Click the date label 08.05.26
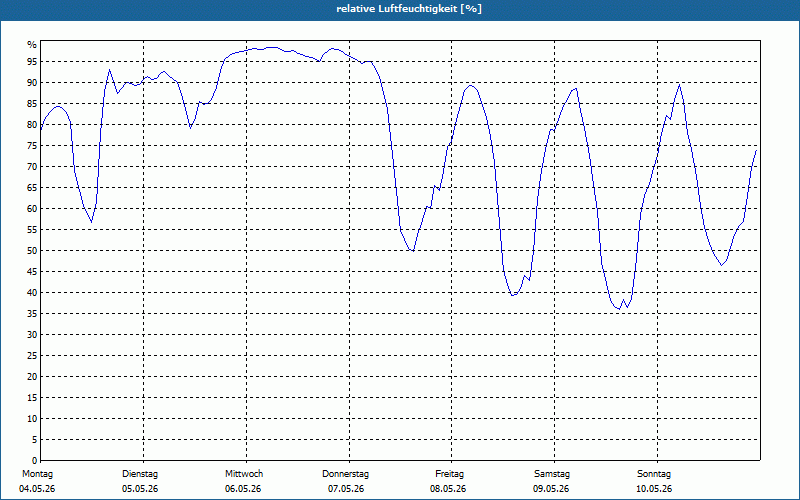The width and height of the screenshot is (800, 500). coord(448,489)
